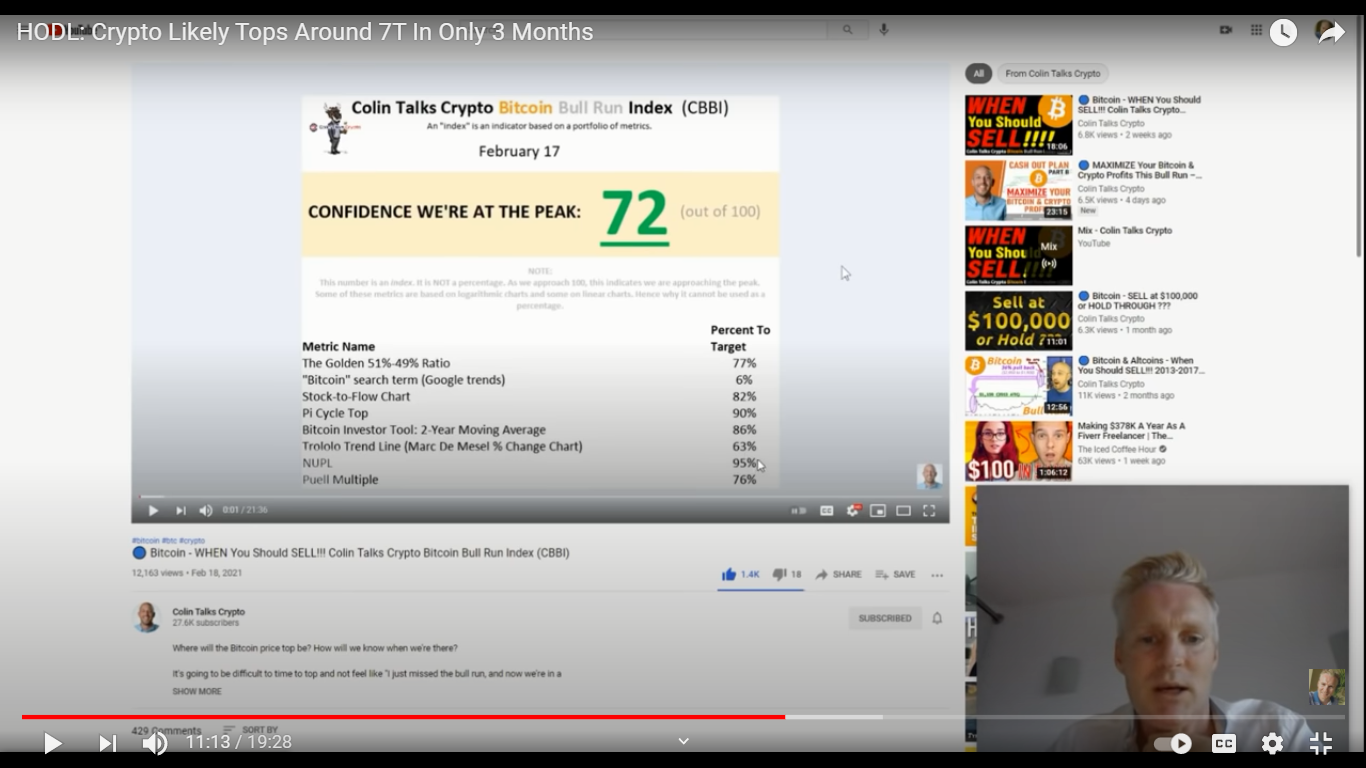Expand description with SHOW MORE
Screen dimensions: 1366x768
pyautogui.click(x=197, y=691)
